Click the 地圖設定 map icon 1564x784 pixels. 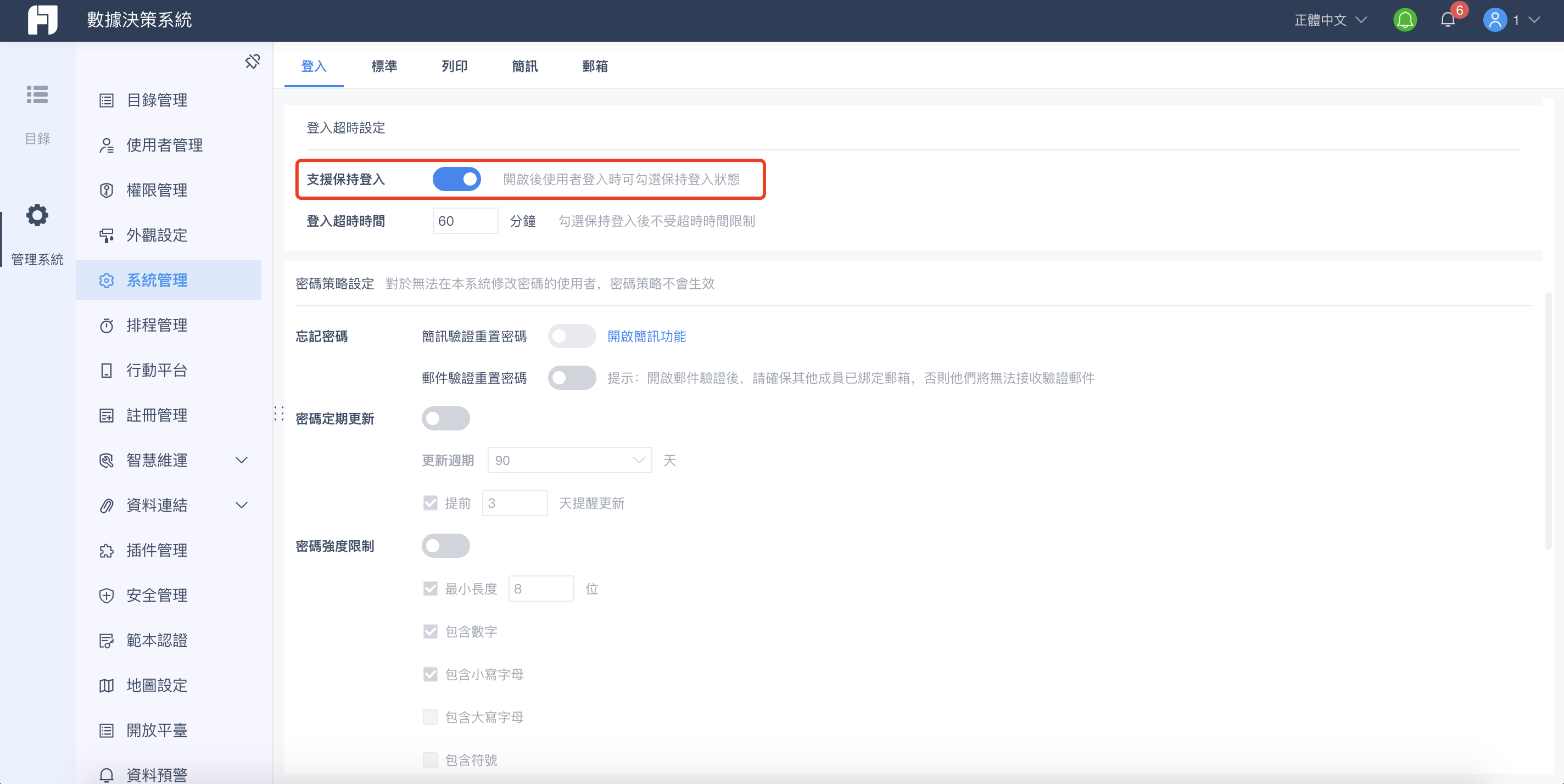coord(106,686)
